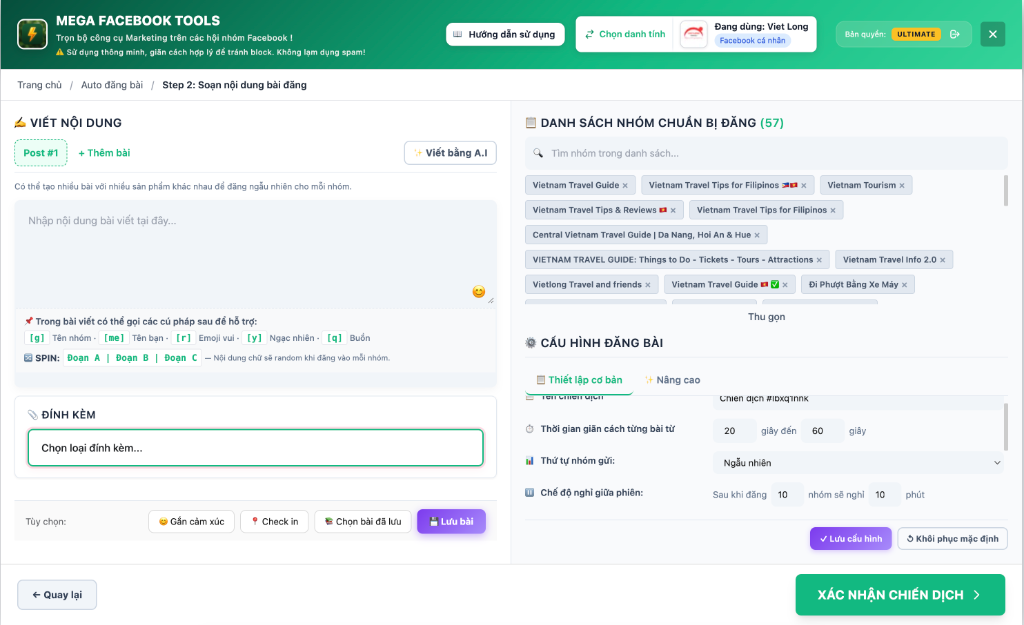Click the lightning bolt app logo
Image resolution: width=1024 pixels, height=625 pixels.
pyautogui.click(x=32, y=34)
